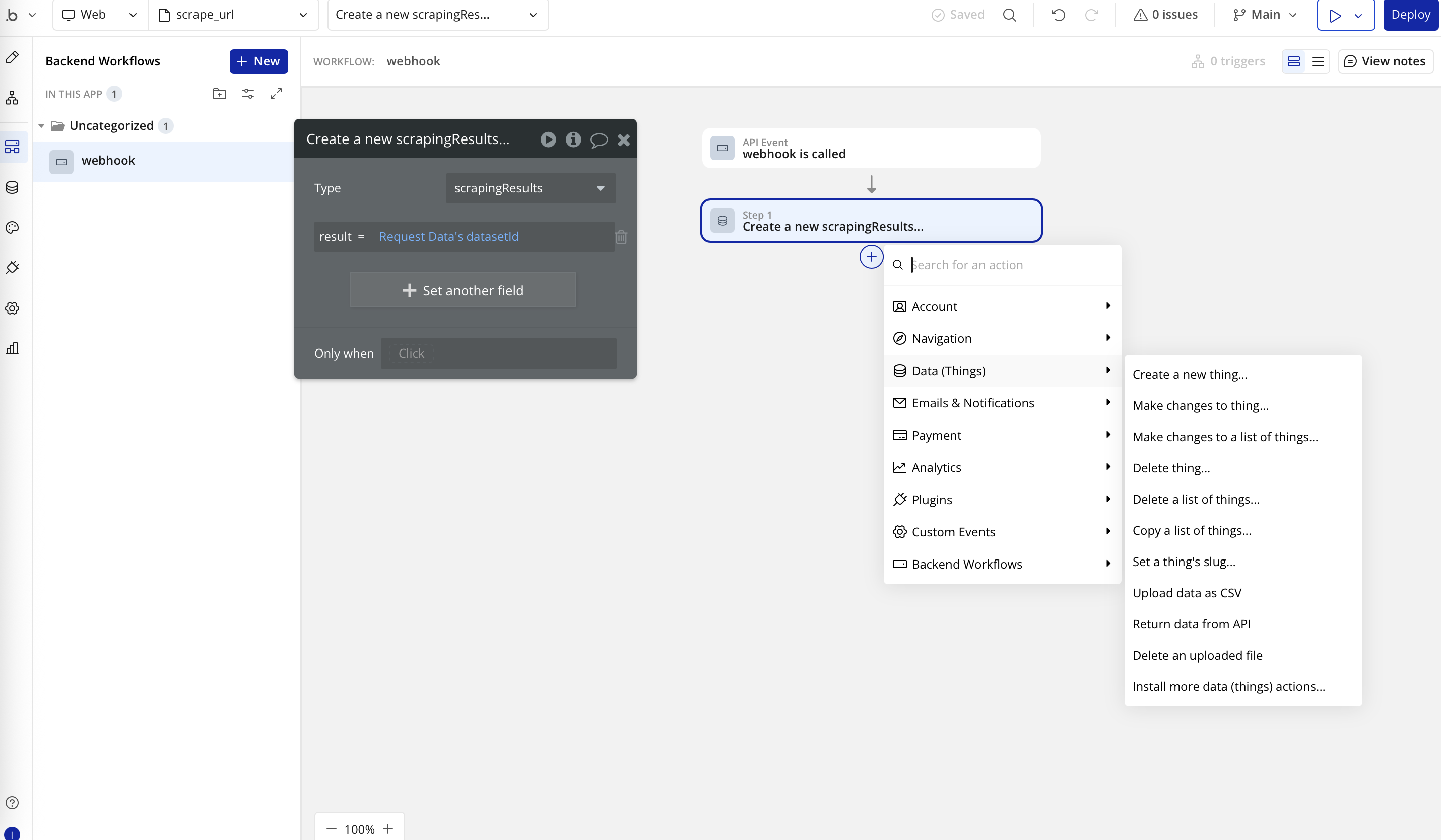Collapse the Uncategorized folder
The width and height of the screenshot is (1441, 840).
(x=41, y=126)
